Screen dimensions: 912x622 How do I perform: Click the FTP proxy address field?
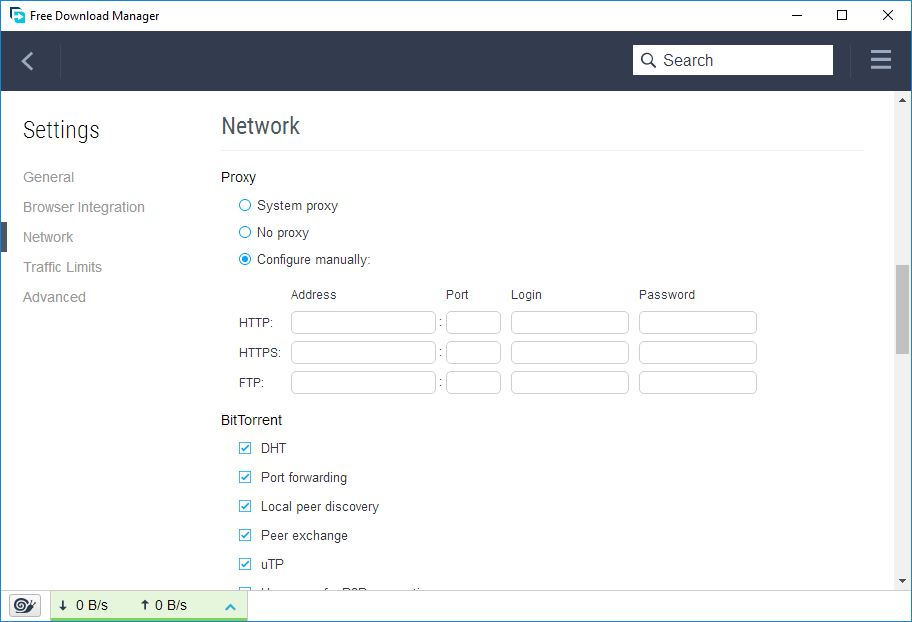tap(363, 382)
